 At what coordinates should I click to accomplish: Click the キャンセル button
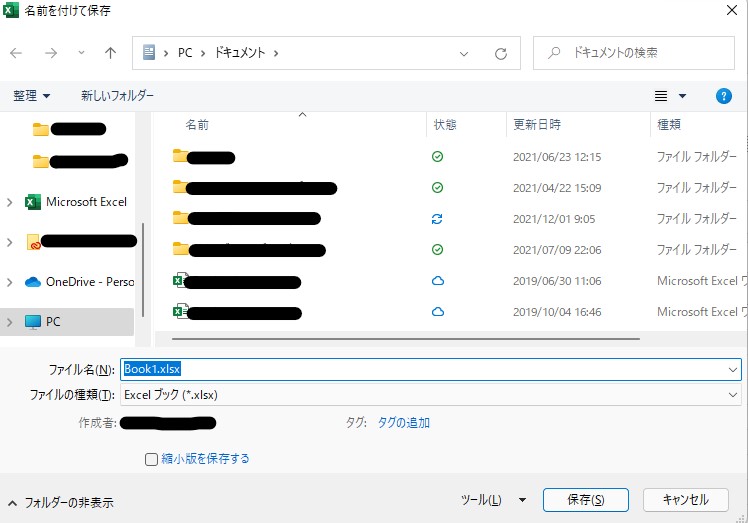tap(685, 500)
